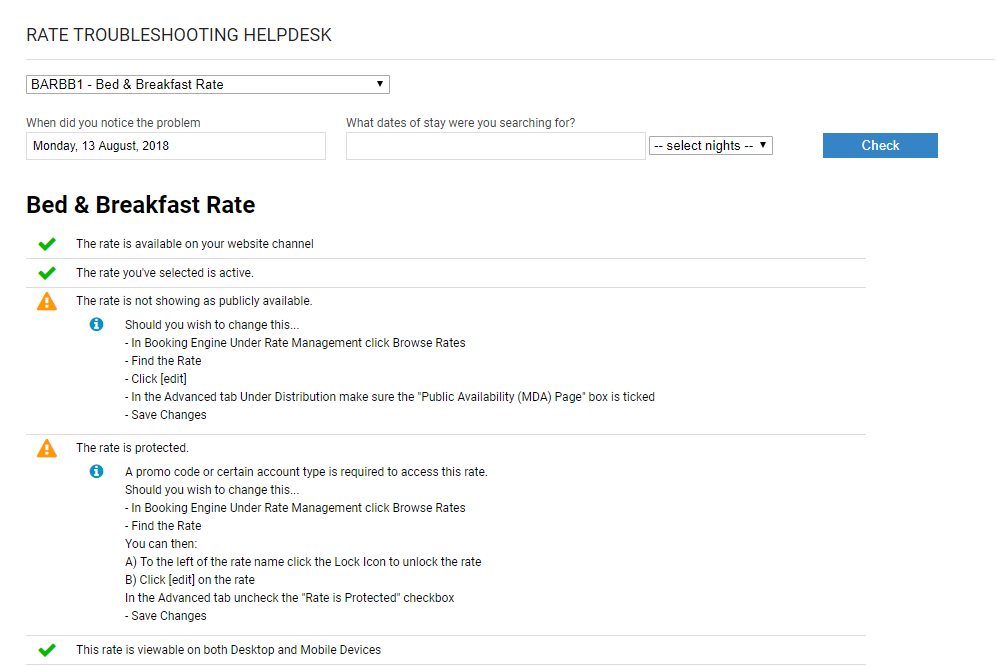Click the promo code or account type message
The height and width of the screenshot is (667, 996).
click(x=306, y=472)
